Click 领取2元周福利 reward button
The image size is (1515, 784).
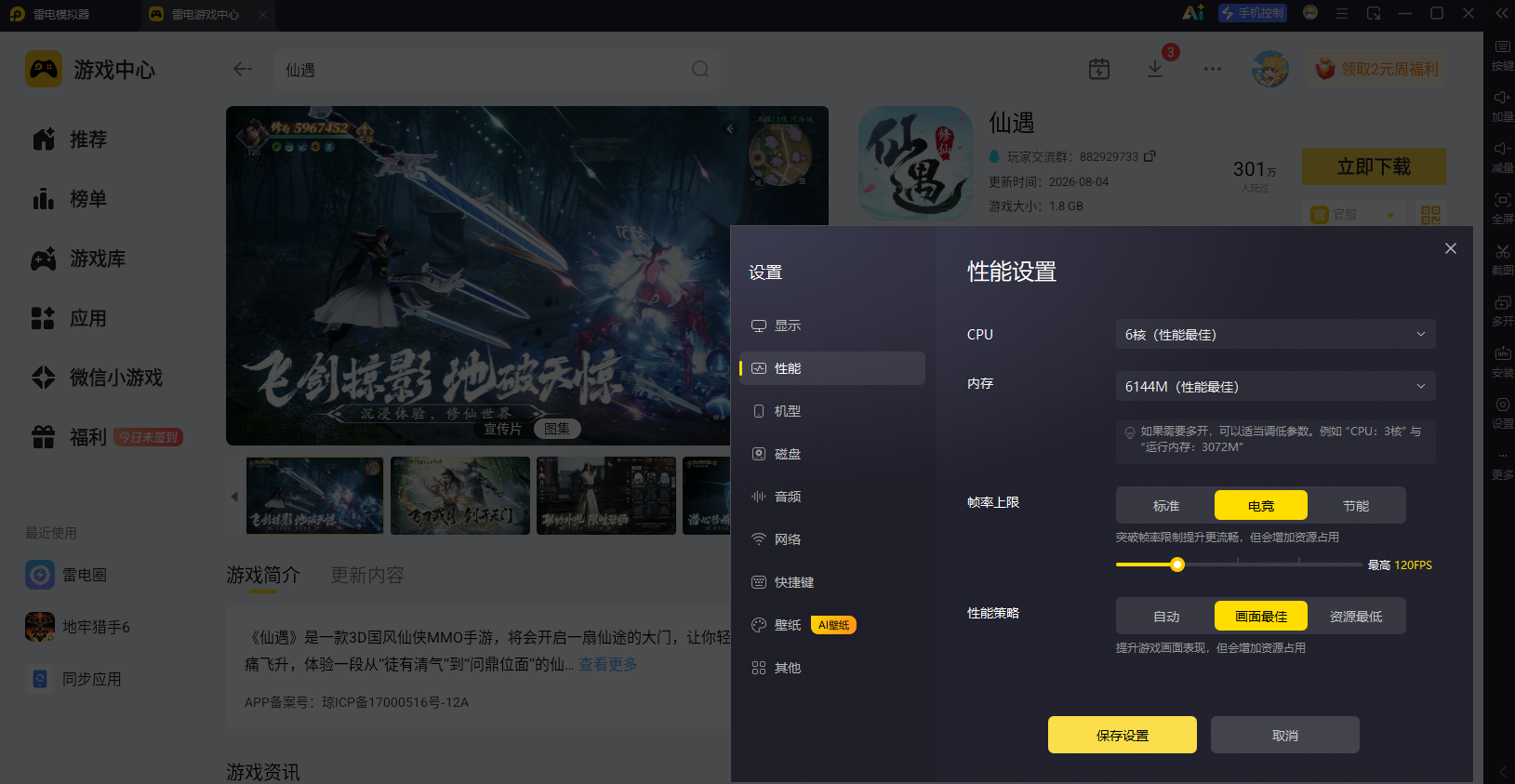point(1376,70)
